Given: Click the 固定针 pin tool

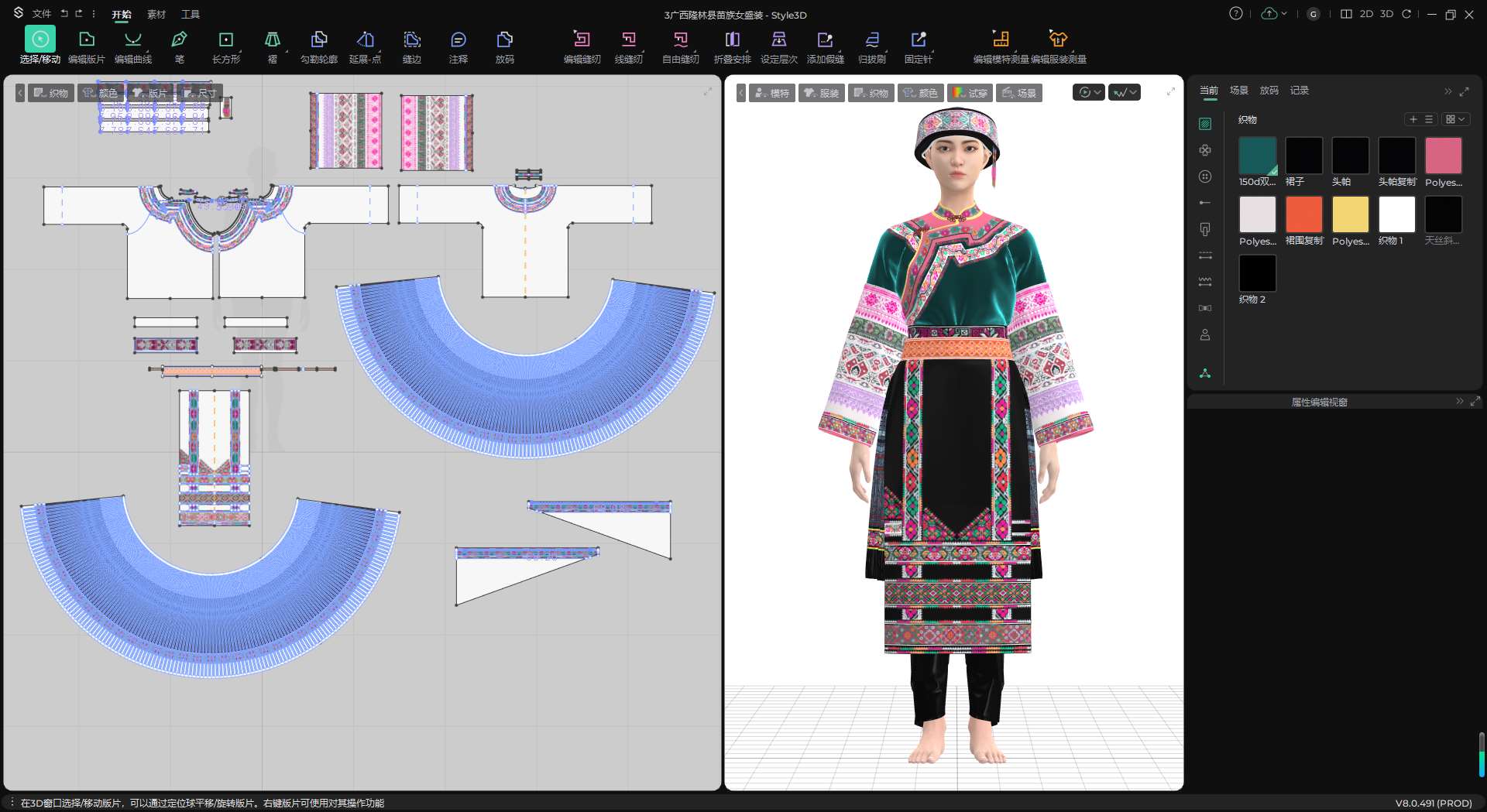Looking at the screenshot, I should click(918, 46).
